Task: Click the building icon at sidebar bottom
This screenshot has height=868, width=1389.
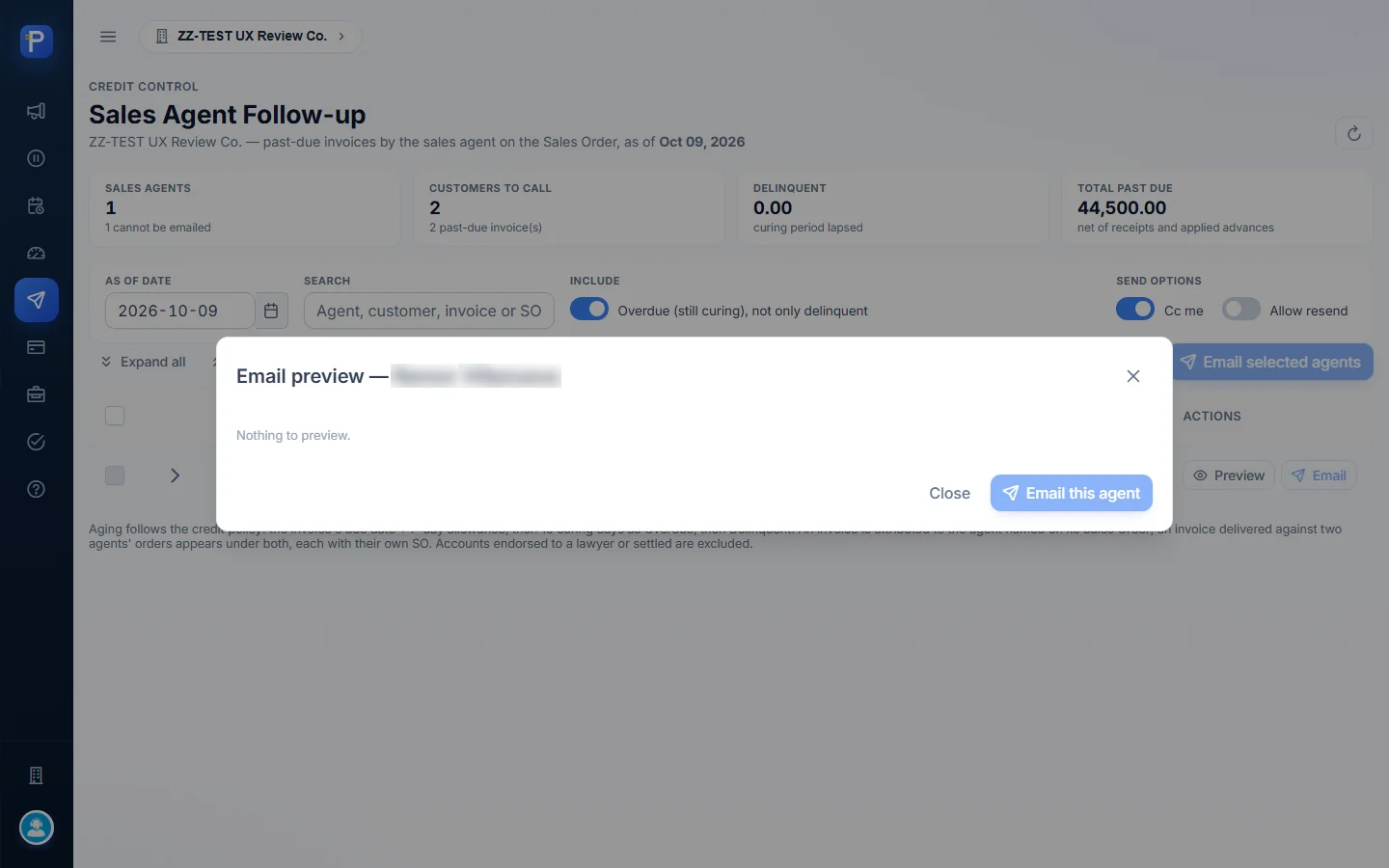Action: (36, 775)
